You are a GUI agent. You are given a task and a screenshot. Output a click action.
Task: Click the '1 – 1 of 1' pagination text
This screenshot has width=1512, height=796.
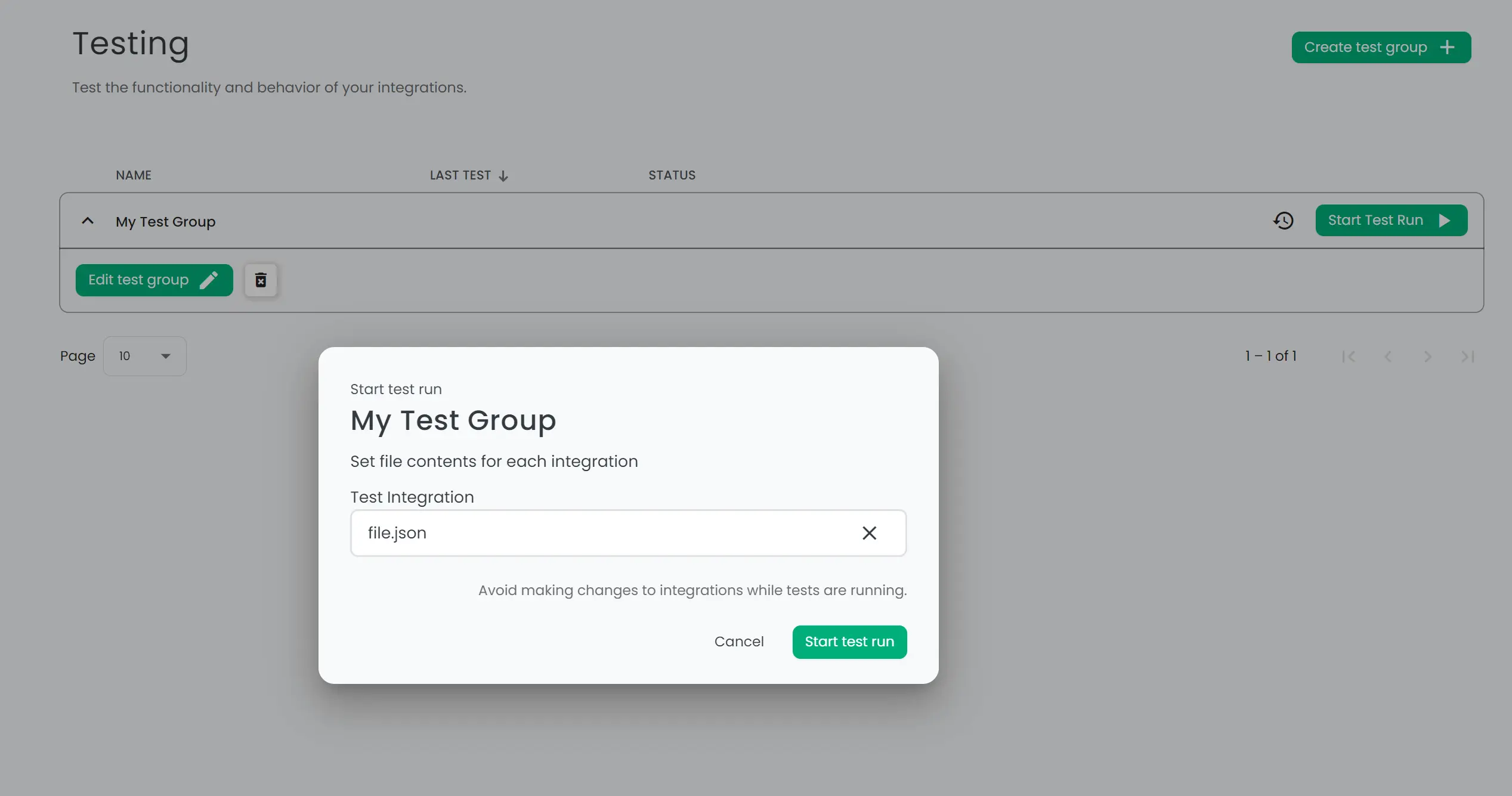[x=1270, y=356]
